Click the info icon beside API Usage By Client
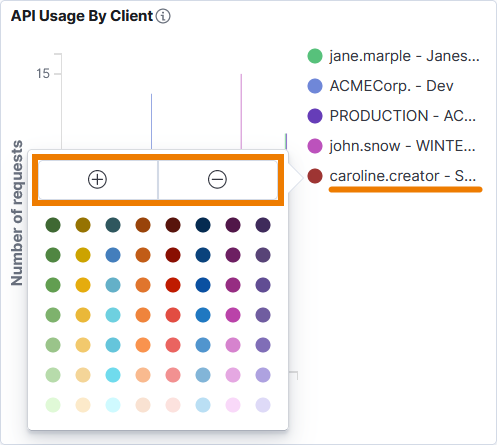This screenshot has height=445, width=497. pyautogui.click(x=163, y=16)
